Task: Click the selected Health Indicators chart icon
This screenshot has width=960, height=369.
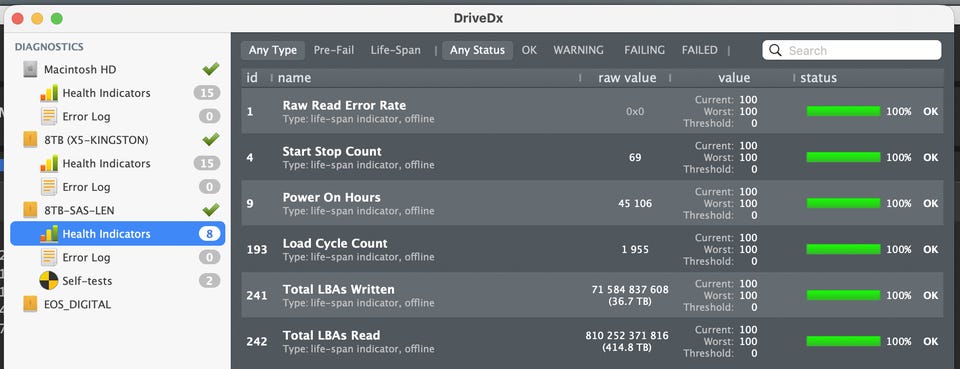Action: pyautogui.click(x=49, y=234)
